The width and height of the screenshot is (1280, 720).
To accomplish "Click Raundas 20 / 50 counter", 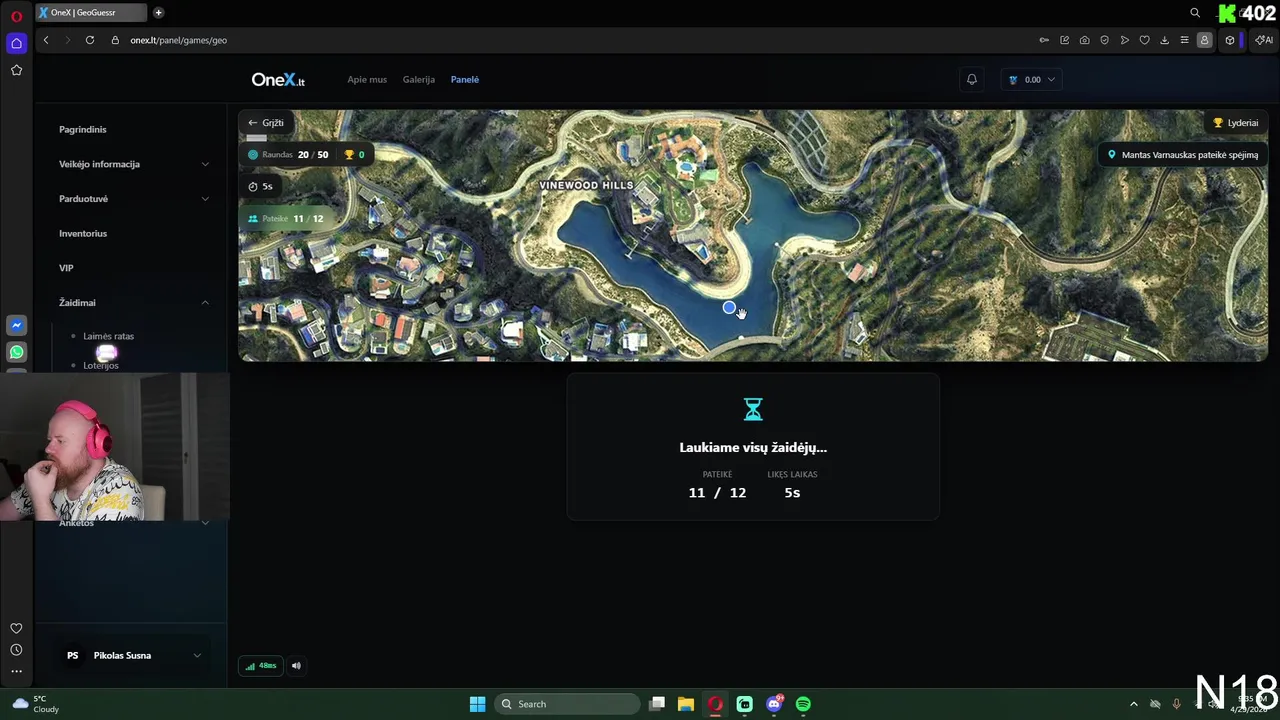I will (x=288, y=155).
